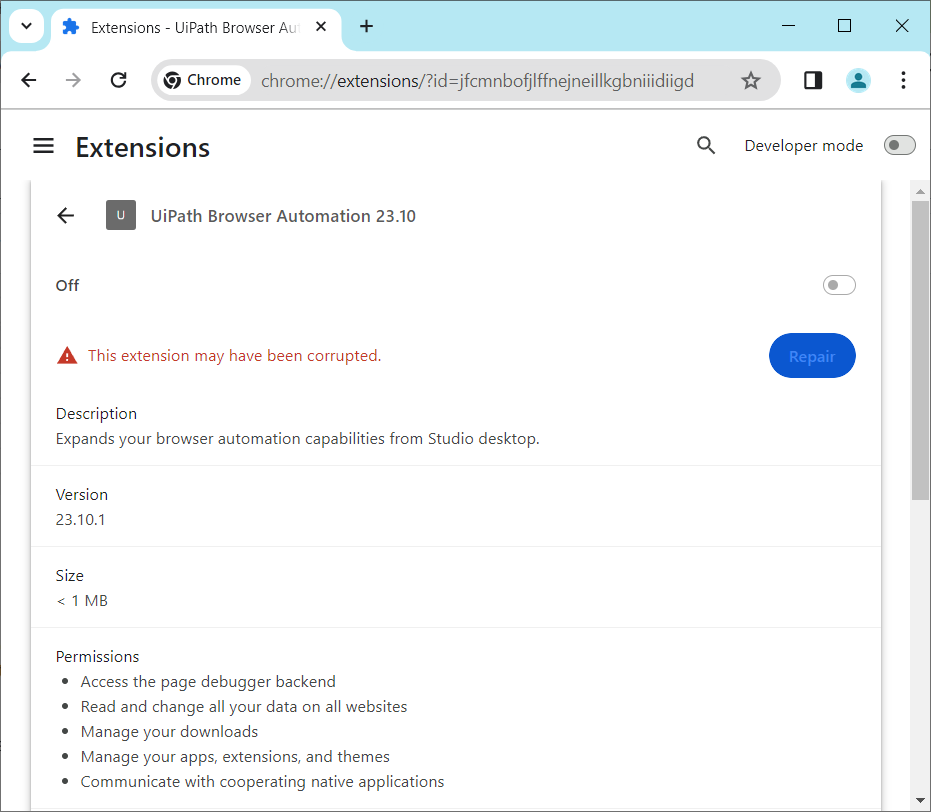Click the red corruption warning icon
The image size is (931, 812).
click(67, 355)
